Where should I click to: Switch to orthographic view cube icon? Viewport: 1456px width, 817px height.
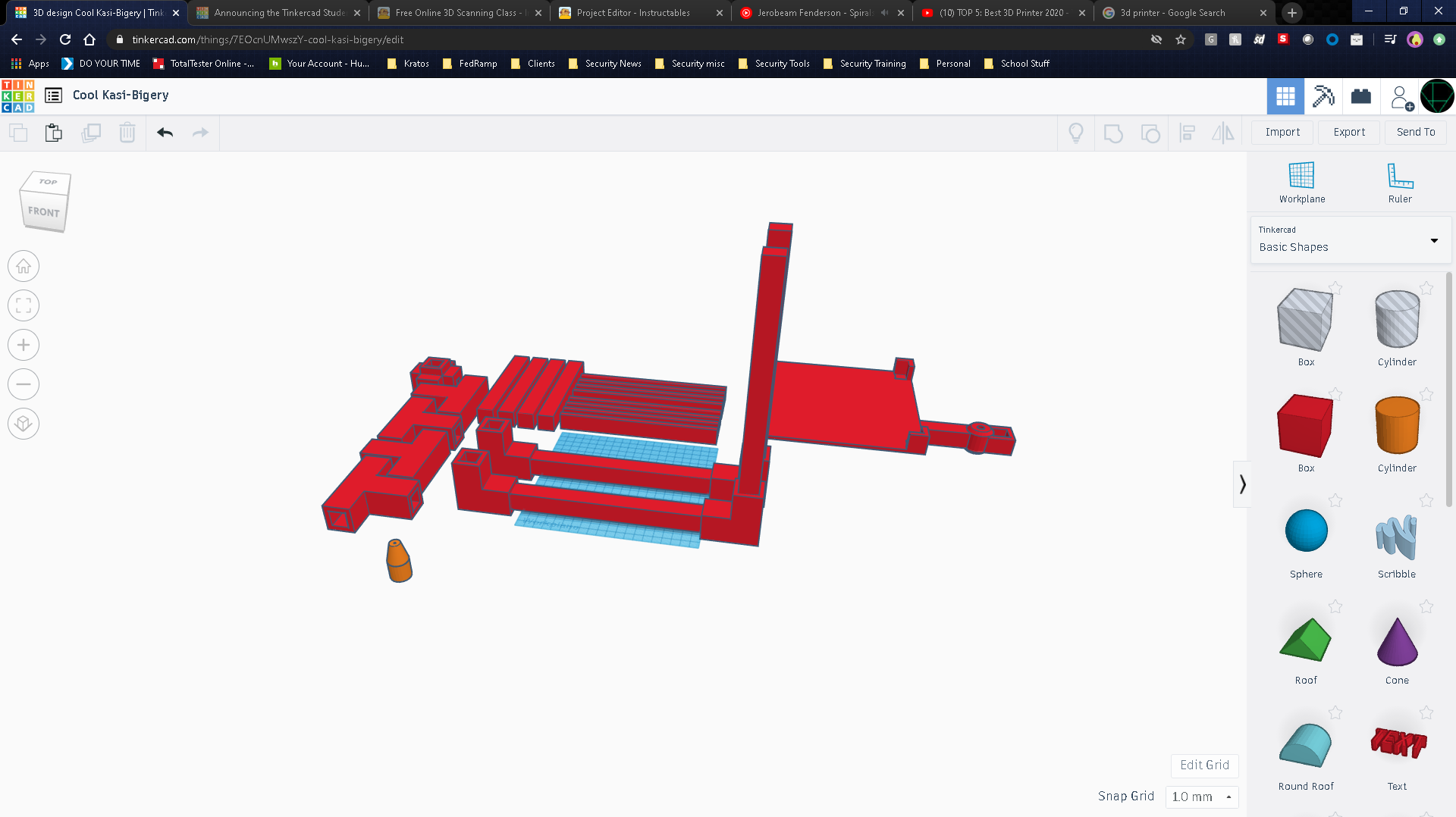pyautogui.click(x=24, y=424)
